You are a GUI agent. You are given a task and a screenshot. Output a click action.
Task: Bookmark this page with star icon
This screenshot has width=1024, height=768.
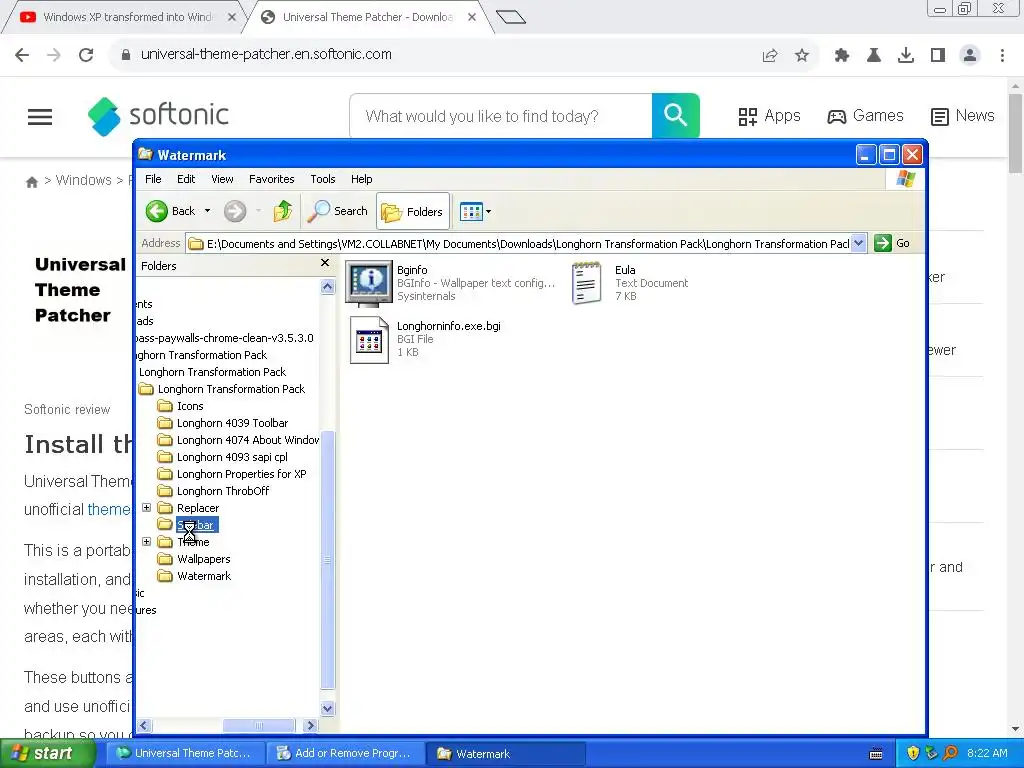tap(802, 56)
